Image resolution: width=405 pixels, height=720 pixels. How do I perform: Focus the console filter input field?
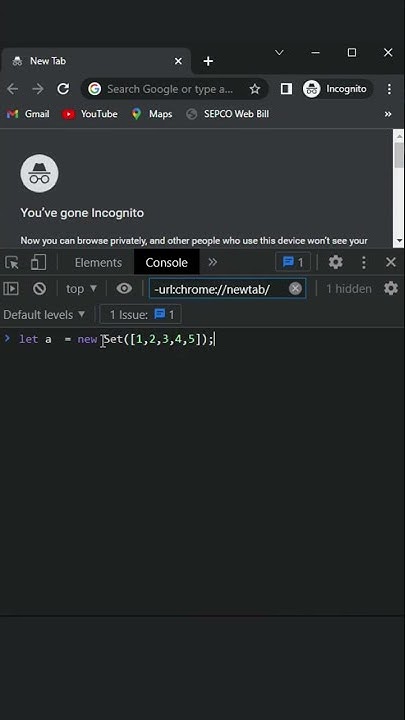click(219, 289)
